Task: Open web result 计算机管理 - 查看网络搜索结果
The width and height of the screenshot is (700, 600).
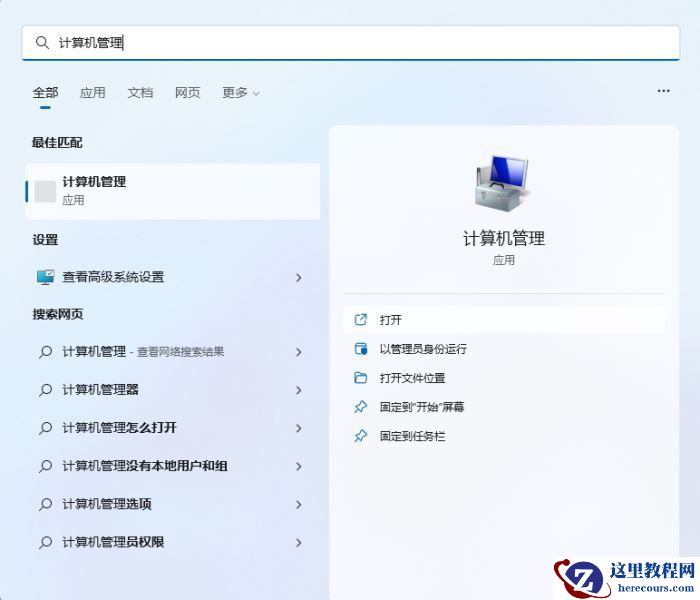Action: [173, 352]
